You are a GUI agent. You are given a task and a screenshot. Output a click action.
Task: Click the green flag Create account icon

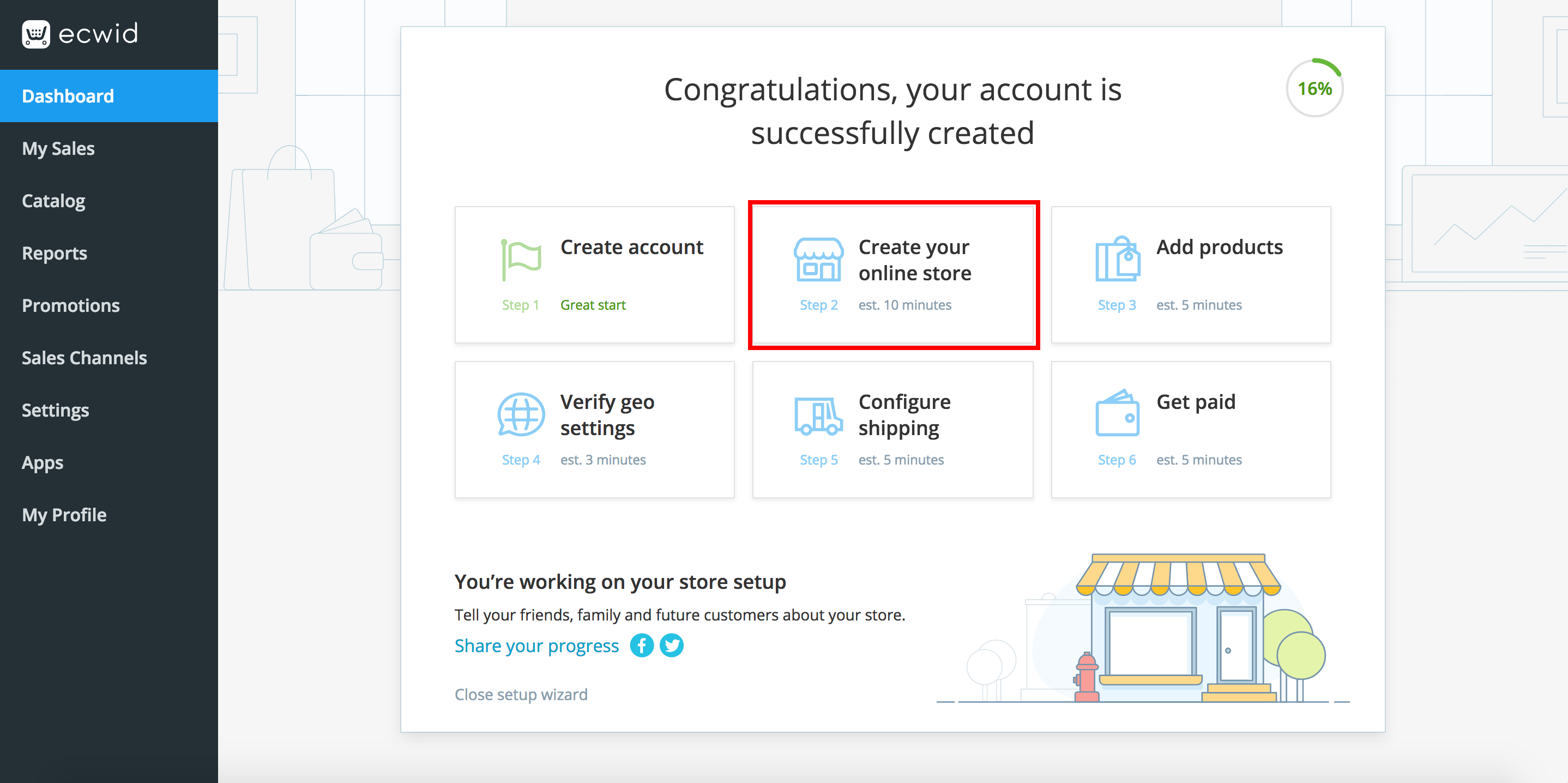pos(521,260)
